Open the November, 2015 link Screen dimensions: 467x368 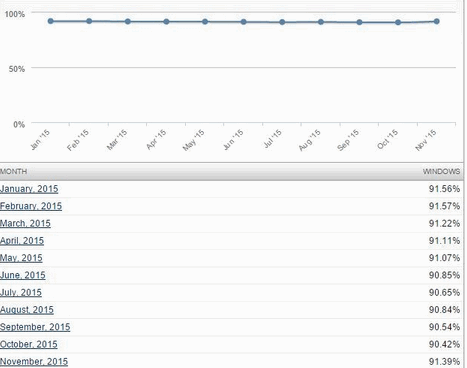point(34,362)
